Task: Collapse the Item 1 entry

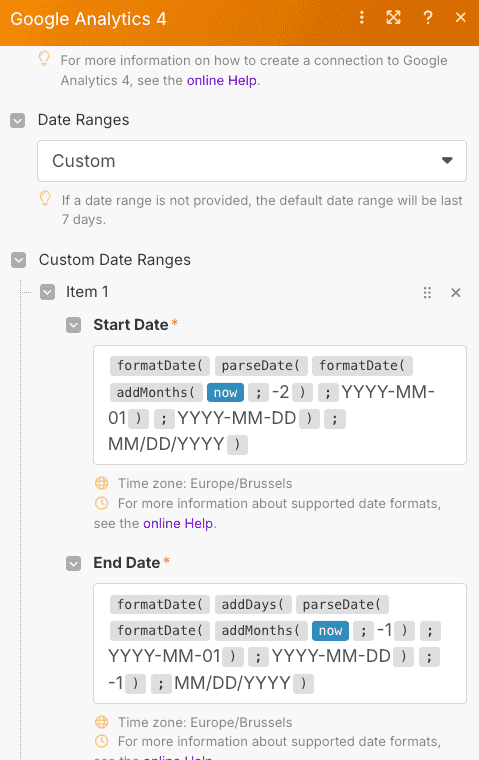Action: 48,292
